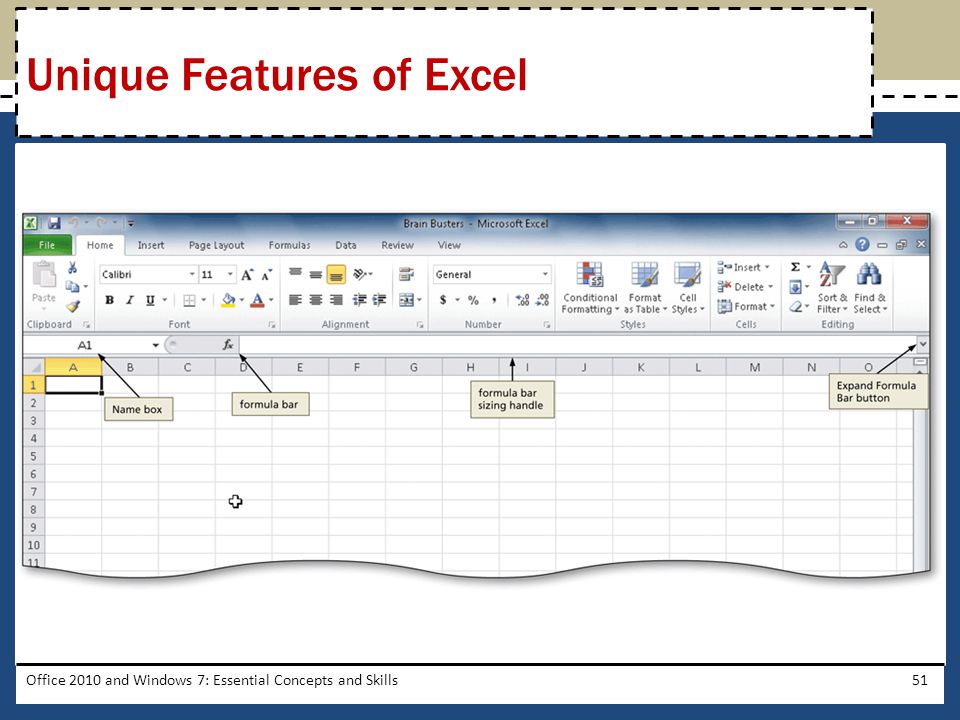Image resolution: width=960 pixels, height=720 pixels.
Task: Click the Decrease Indent icon
Action: (x=360, y=299)
